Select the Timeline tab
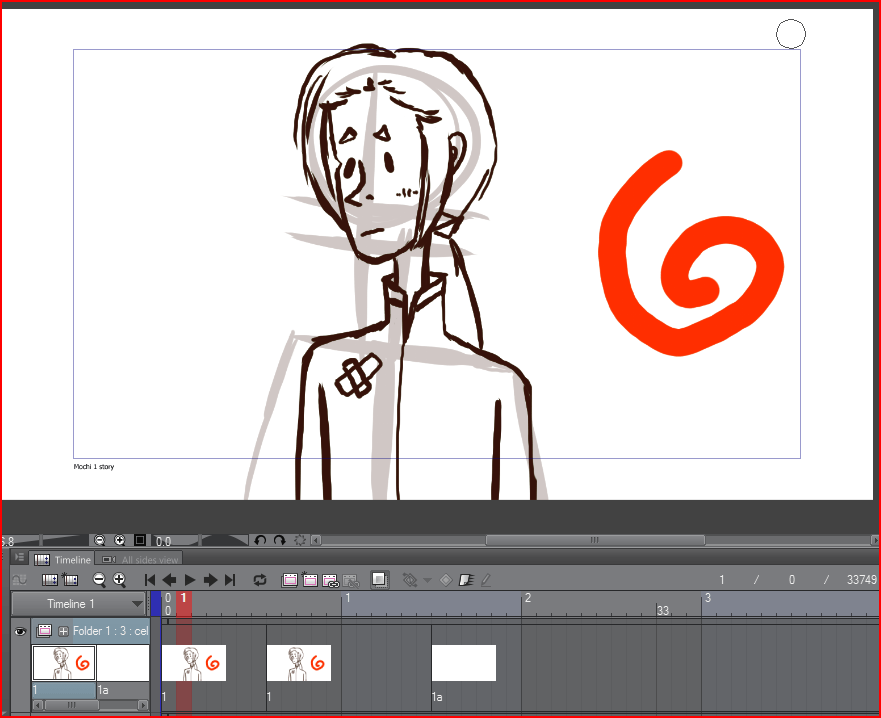 point(63,560)
